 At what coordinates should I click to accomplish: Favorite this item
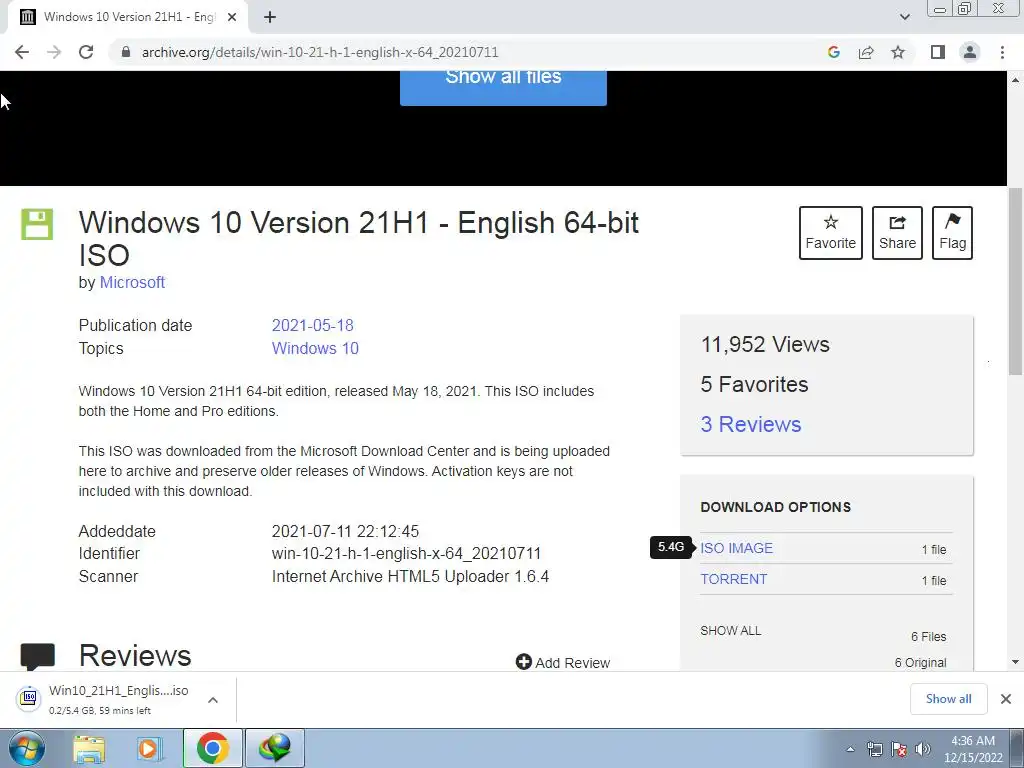click(831, 232)
